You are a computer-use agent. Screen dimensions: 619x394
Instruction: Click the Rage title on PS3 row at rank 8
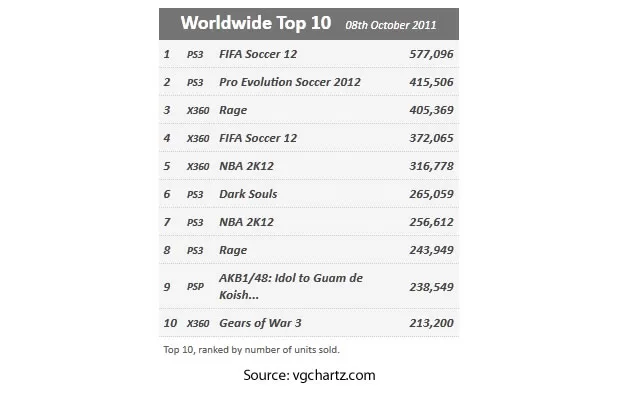pyautogui.click(x=233, y=250)
